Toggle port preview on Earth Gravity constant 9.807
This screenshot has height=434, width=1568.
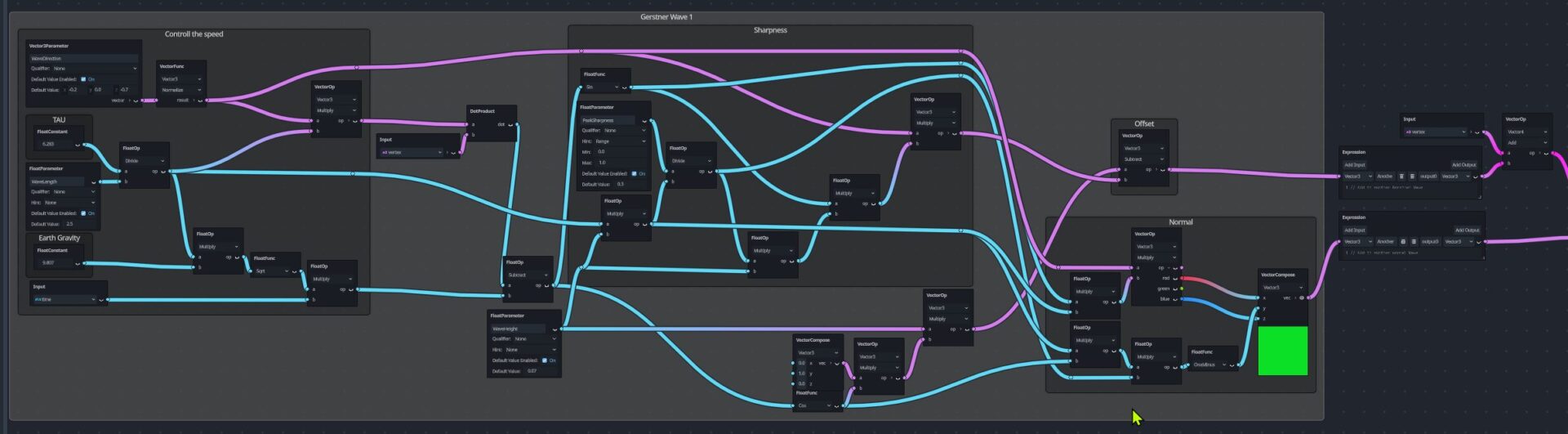(x=78, y=263)
